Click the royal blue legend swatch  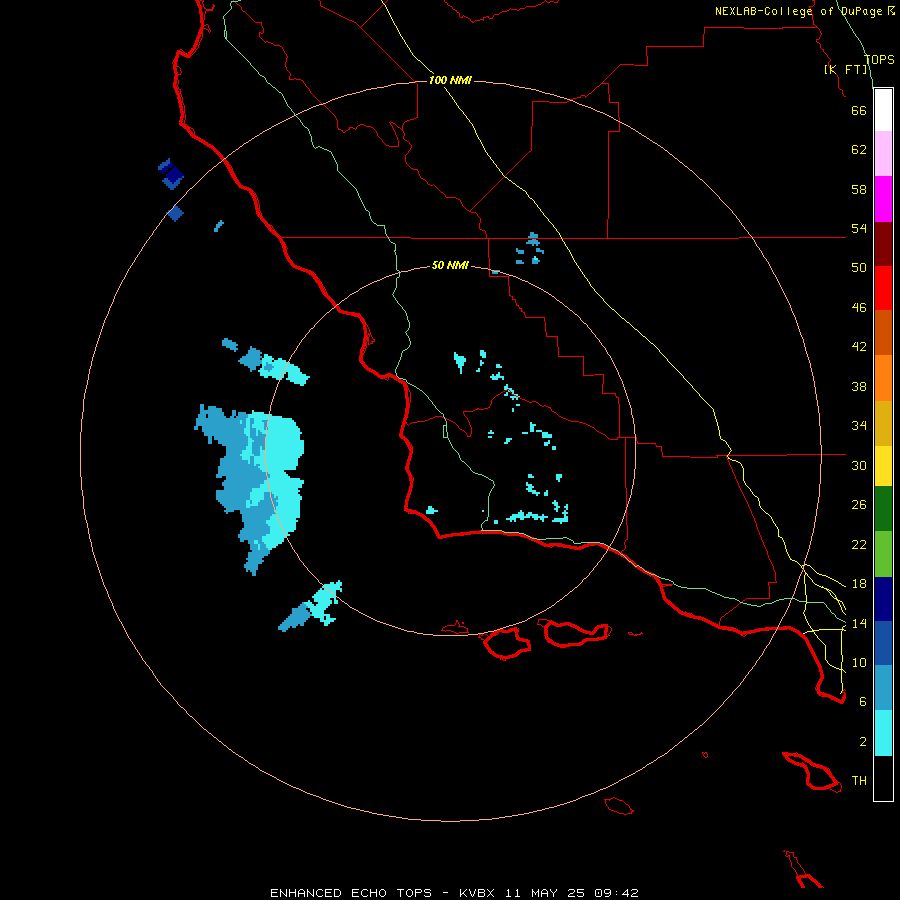coord(883,643)
